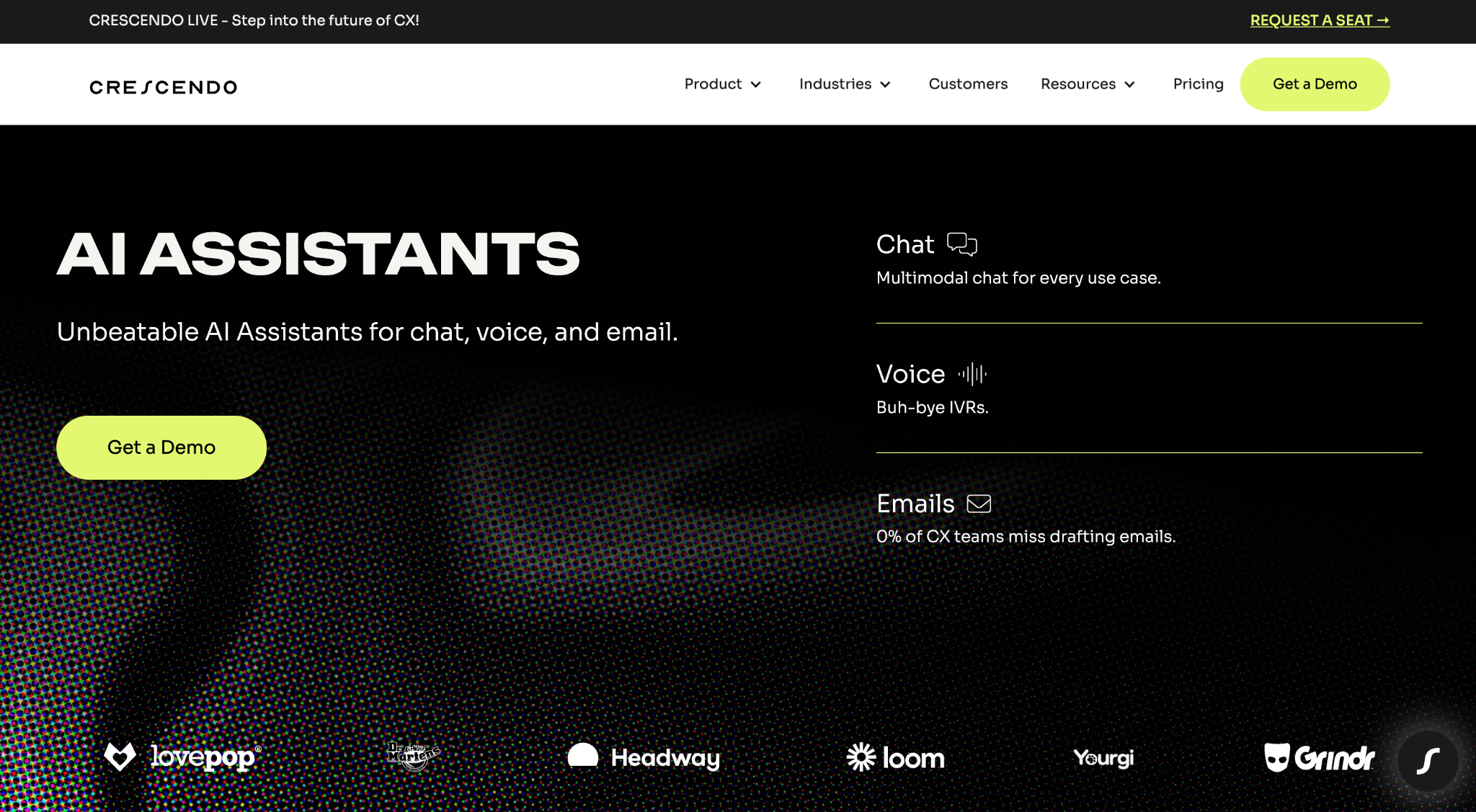This screenshot has width=1476, height=812.
Task: Select the Voice 'Buh-bye IVRs' section
Action: click(1149, 389)
